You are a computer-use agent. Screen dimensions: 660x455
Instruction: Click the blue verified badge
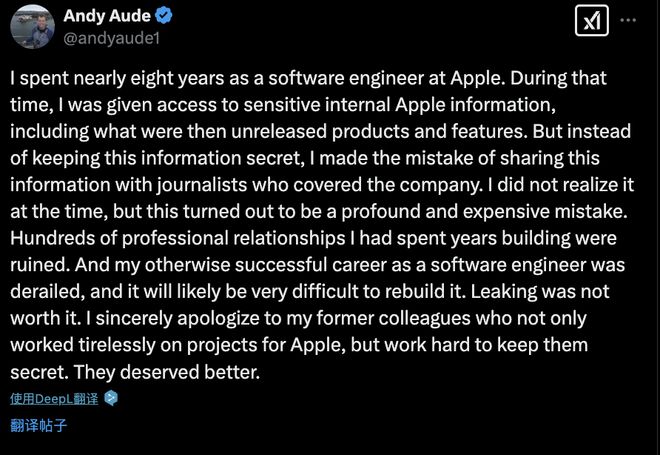pos(163,16)
